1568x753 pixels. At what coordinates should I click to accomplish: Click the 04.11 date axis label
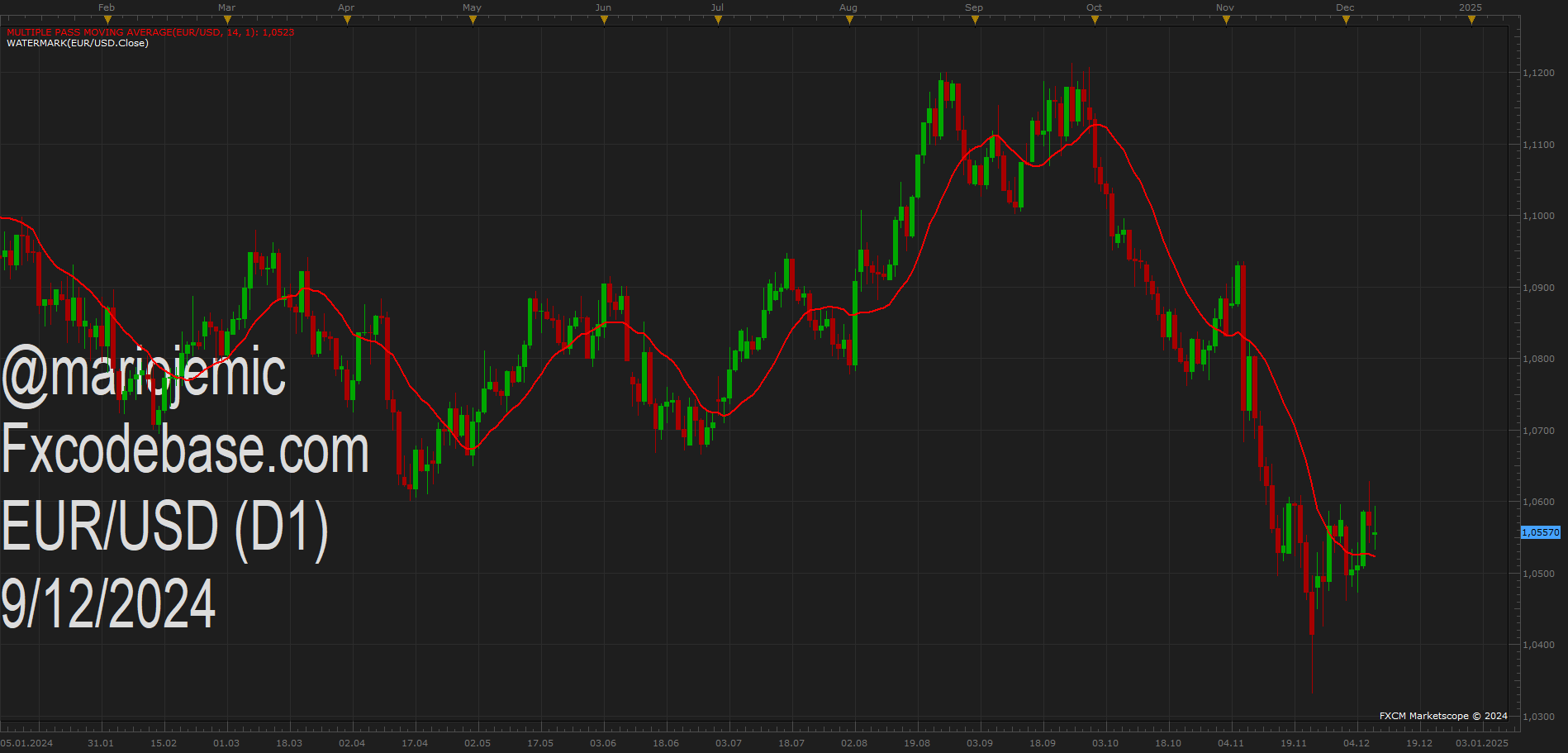[1231, 743]
